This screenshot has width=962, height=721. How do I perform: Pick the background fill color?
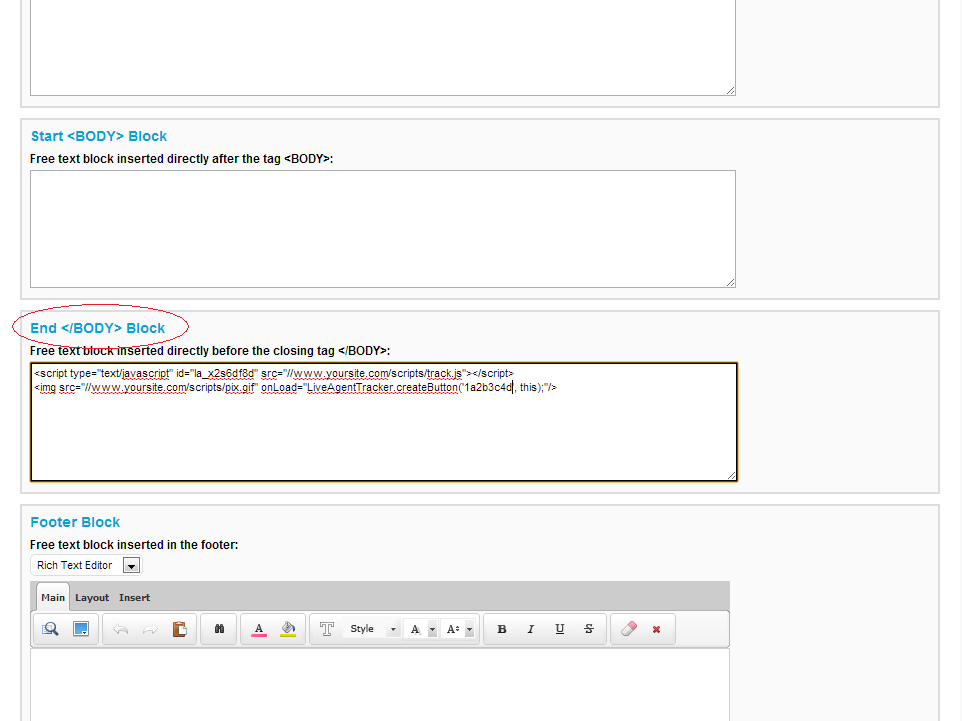point(288,629)
